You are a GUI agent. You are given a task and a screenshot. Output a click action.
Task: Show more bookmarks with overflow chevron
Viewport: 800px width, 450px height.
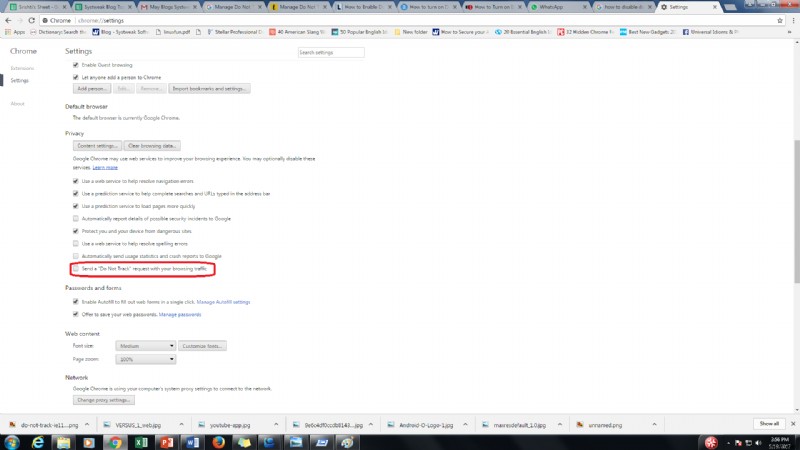pyautogui.click(x=790, y=32)
